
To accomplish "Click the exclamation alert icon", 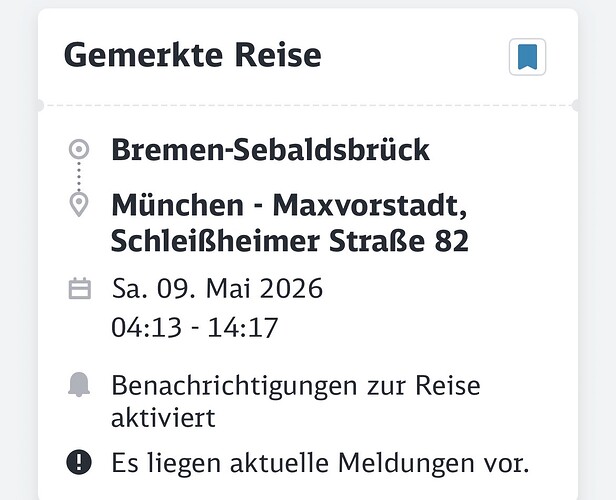I will 79,462.
